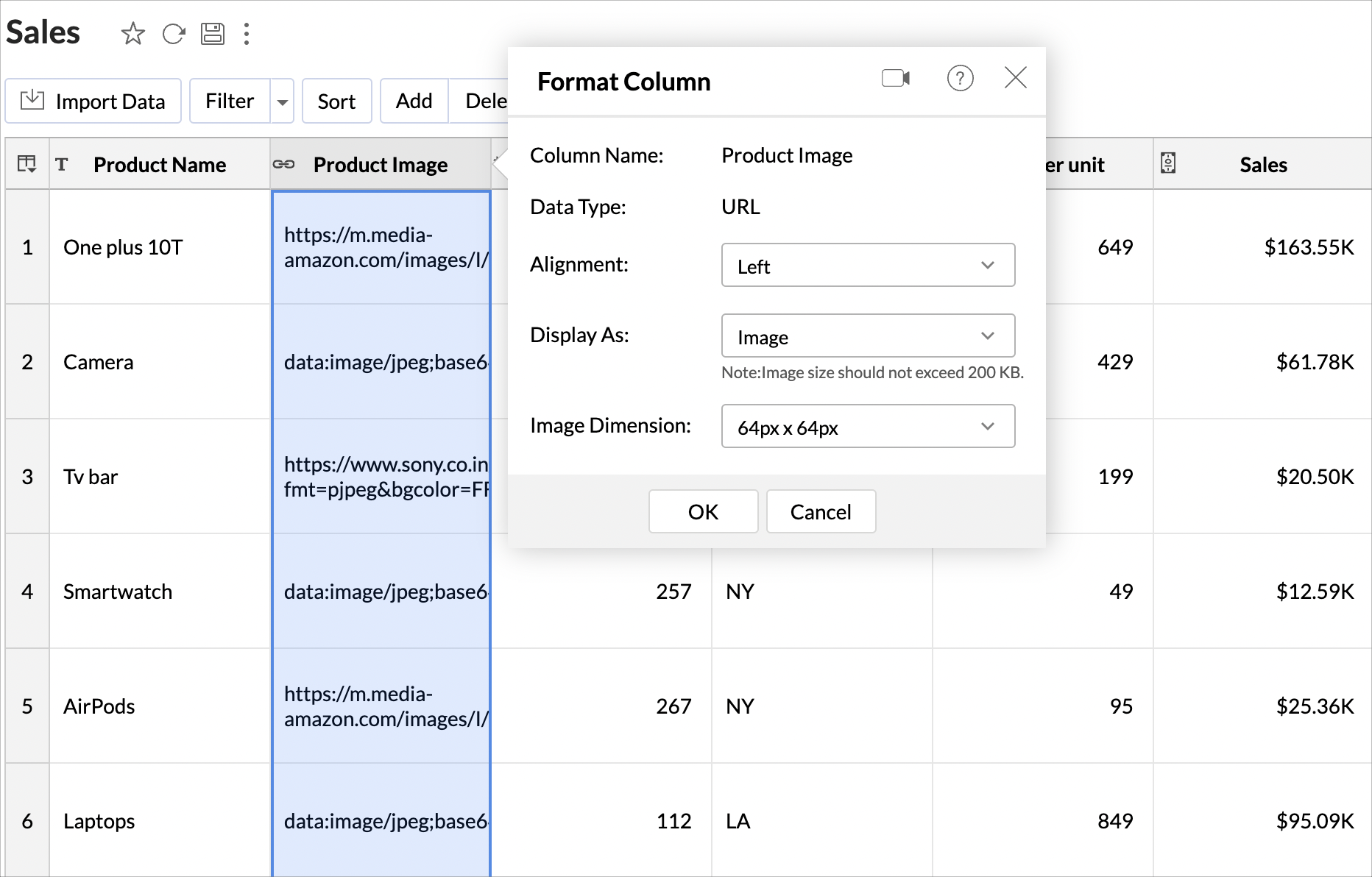Open the Display As dropdown

coord(868,336)
